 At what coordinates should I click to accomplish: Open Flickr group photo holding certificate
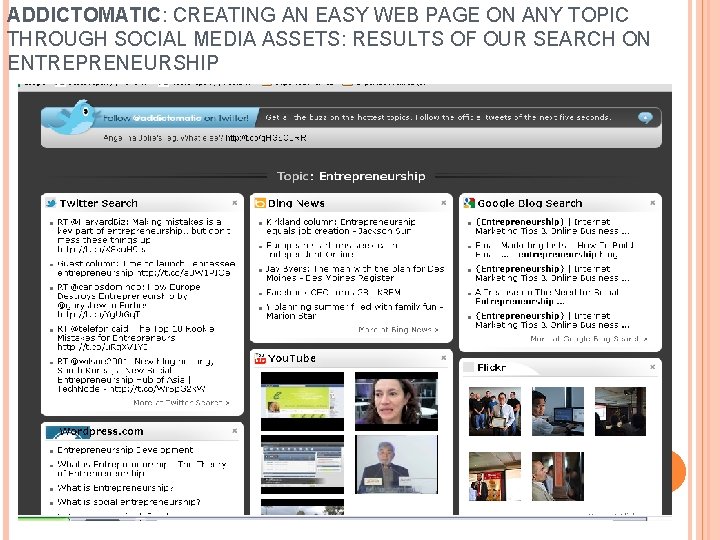[x=495, y=411]
